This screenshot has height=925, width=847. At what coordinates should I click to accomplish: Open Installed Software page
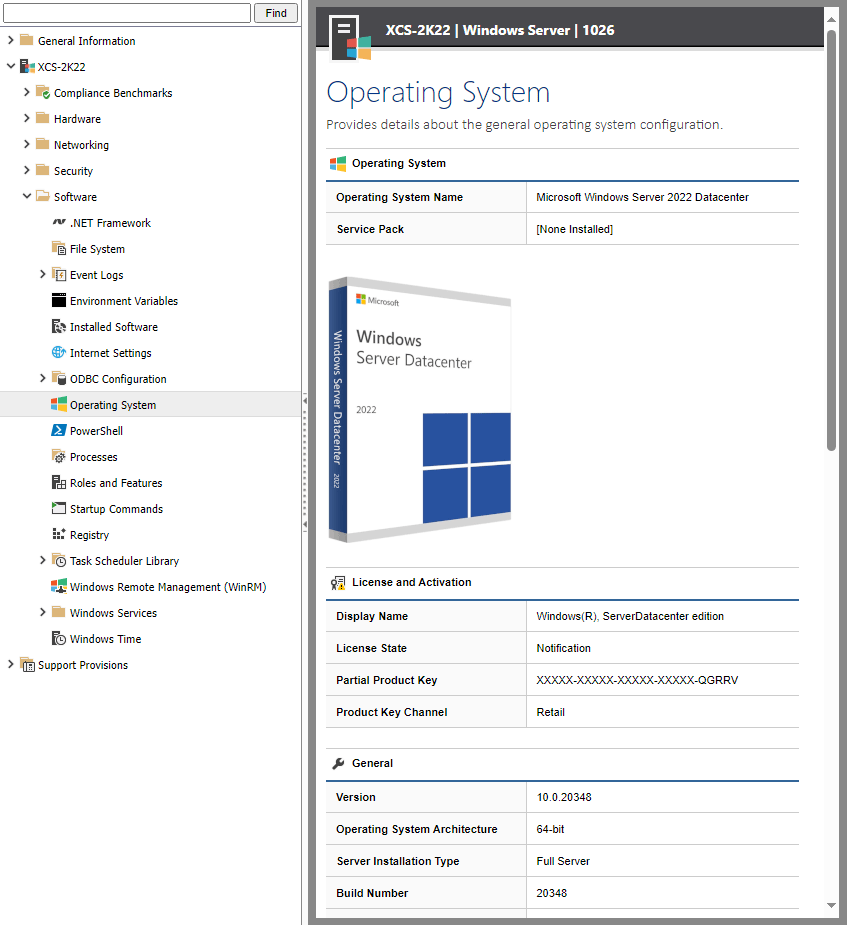(x=114, y=327)
